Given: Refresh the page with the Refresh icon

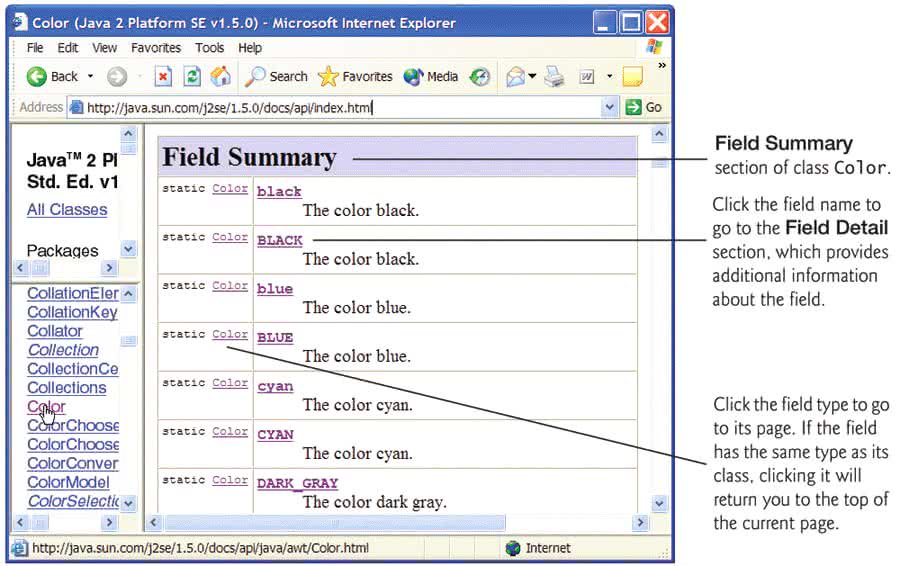Looking at the screenshot, I should (192, 76).
